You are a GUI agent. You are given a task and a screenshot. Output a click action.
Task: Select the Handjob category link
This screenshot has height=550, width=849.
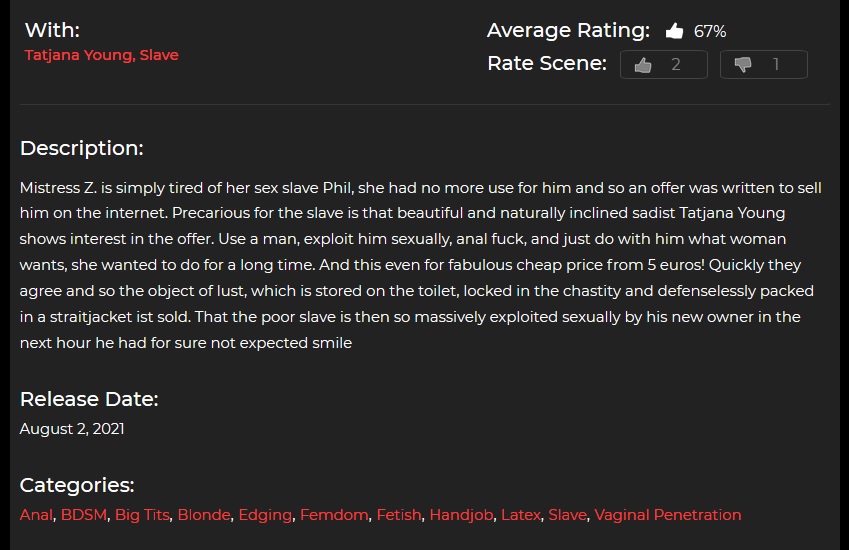tap(461, 515)
